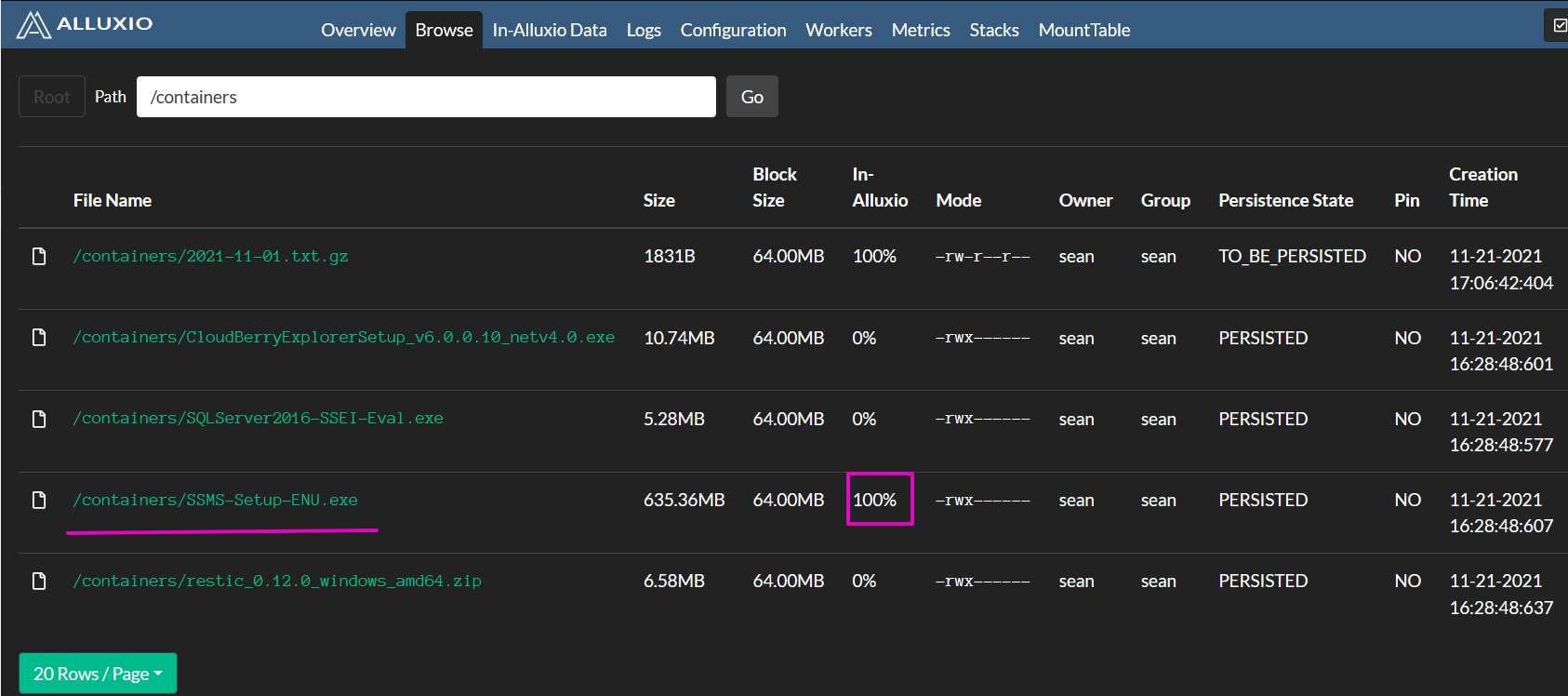Click the Go button
Image resolution: width=1568 pixels, height=696 pixels.
tap(752, 97)
